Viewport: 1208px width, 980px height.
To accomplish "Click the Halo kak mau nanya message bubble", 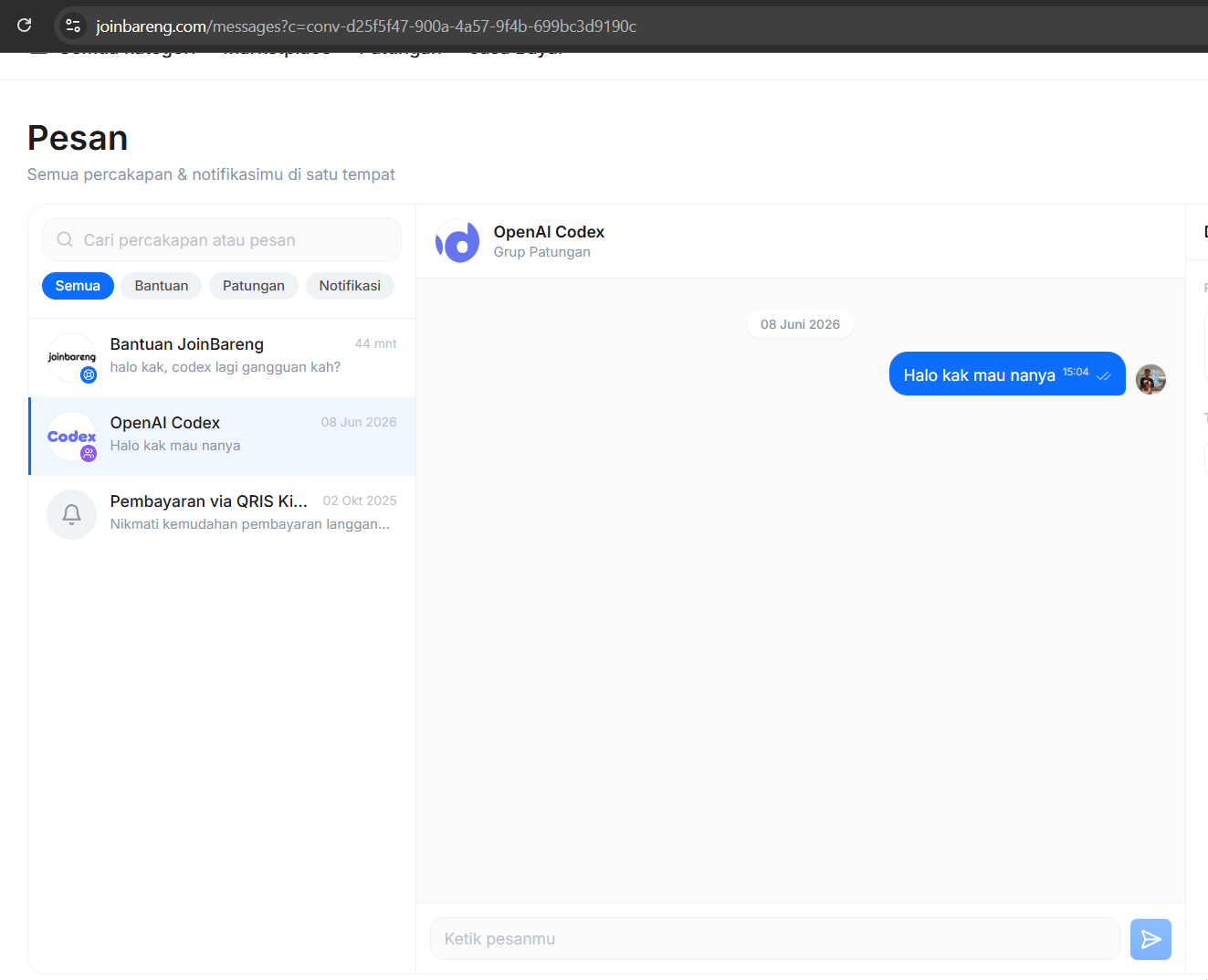I will 1007,374.
